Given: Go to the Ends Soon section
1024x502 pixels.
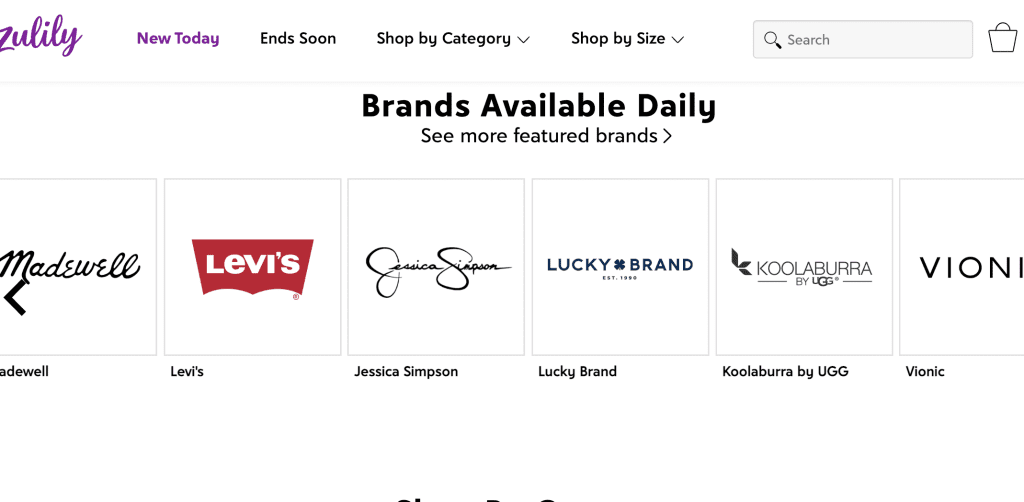Looking at the screenshot, I should coord(298,39).
